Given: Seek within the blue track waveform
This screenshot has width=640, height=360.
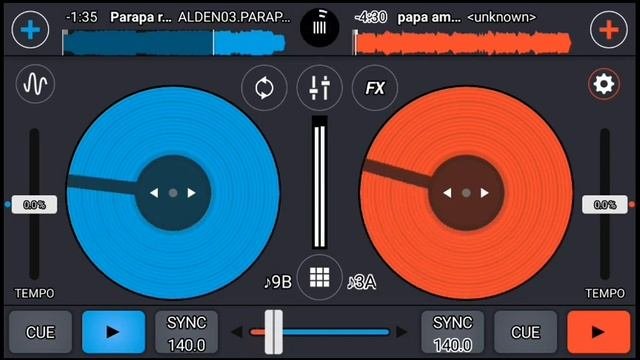Looking at the screenshot, I should [174, 42].
